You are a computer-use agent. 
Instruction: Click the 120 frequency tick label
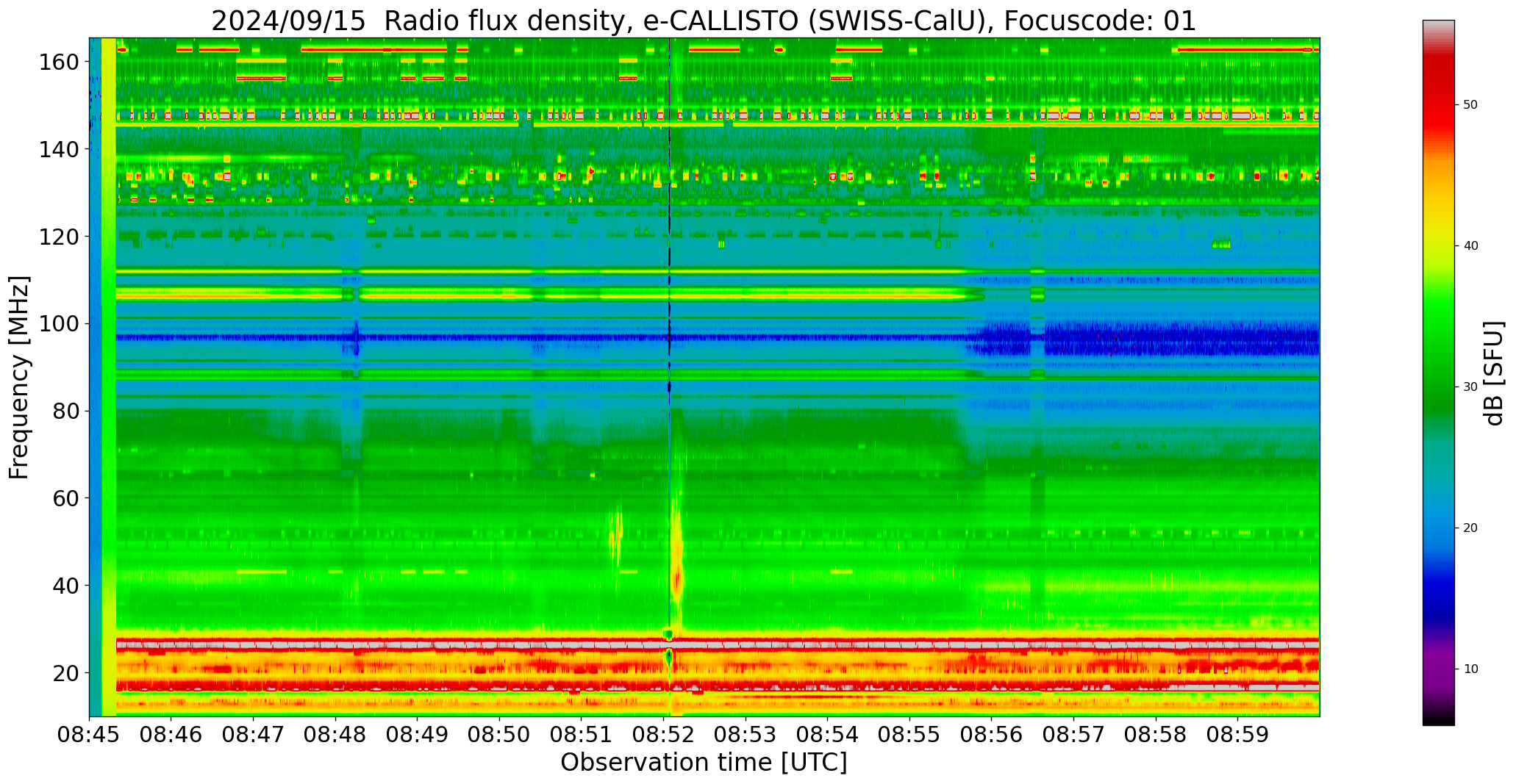[x=59, y=237]
